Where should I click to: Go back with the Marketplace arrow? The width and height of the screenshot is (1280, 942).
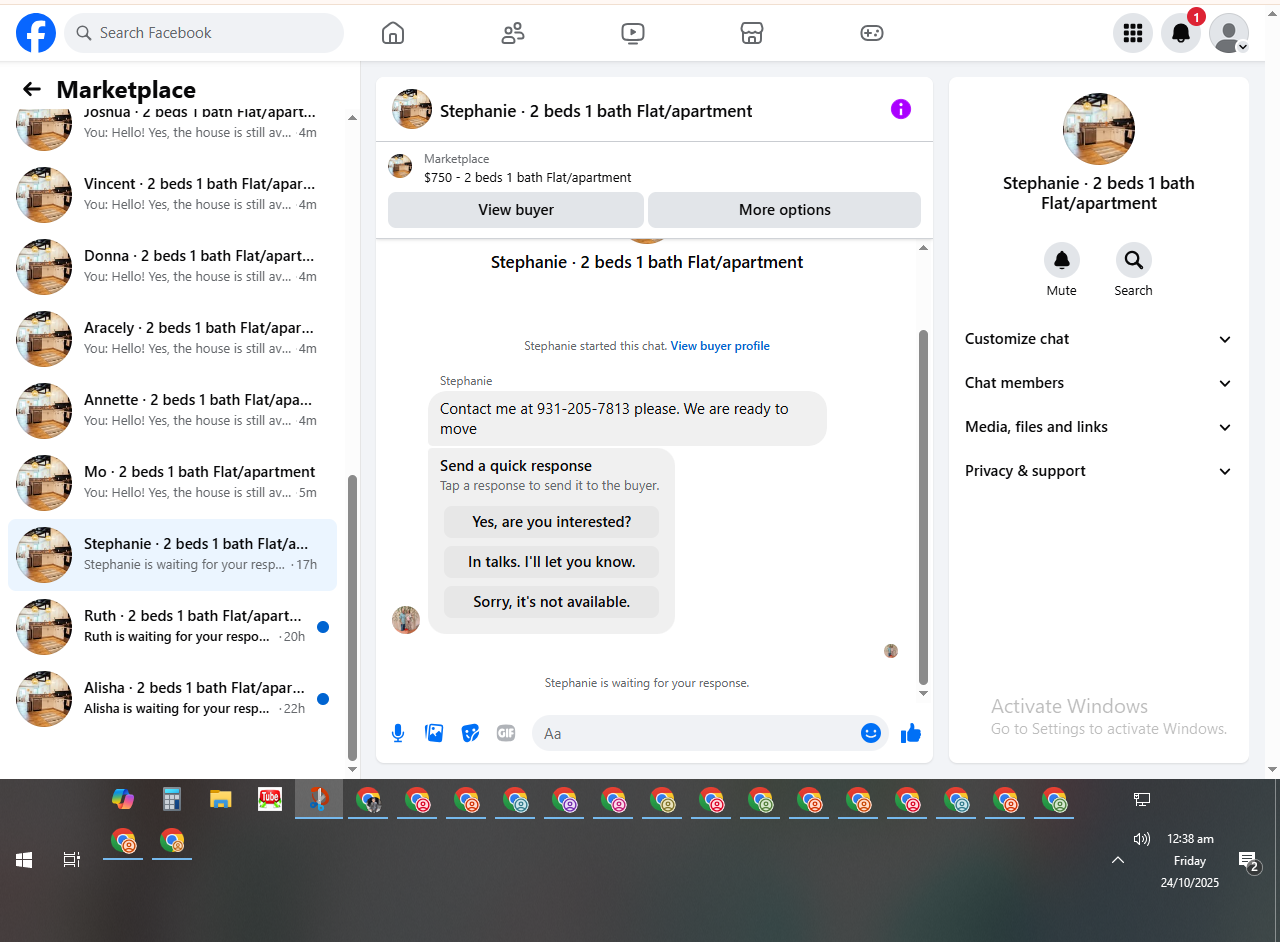pyautogui.click(x=32, y=89)
